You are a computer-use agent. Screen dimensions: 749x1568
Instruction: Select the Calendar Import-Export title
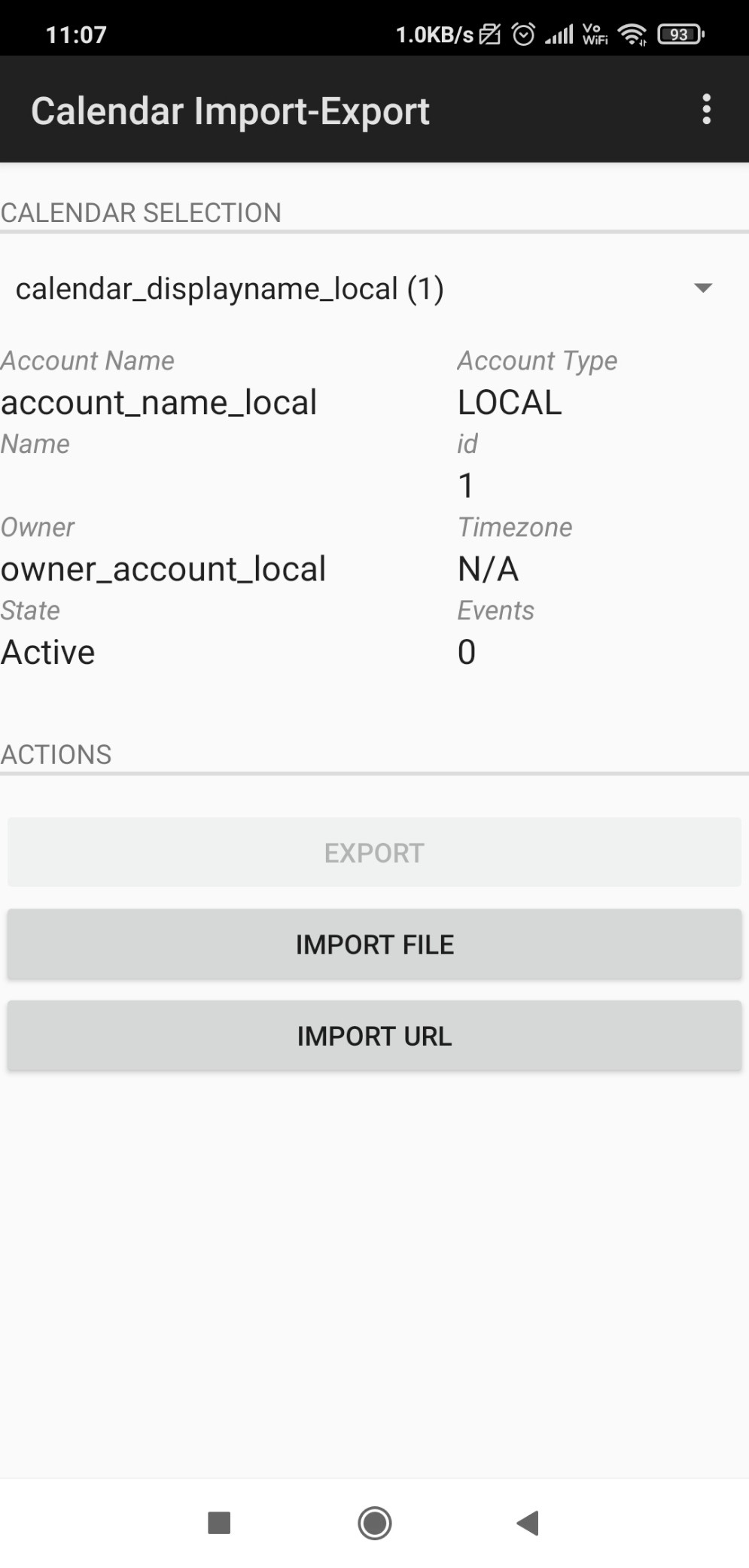coord(230,111)
